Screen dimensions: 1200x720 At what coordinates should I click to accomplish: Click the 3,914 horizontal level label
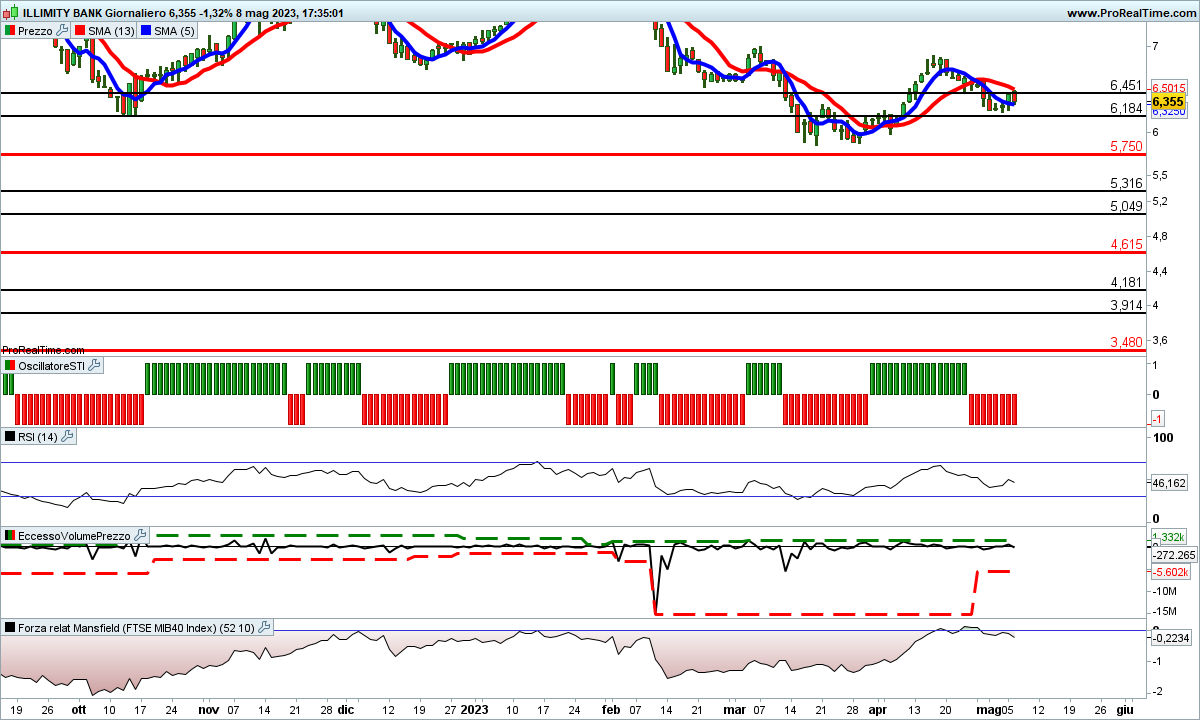(x=1126, y=305)
